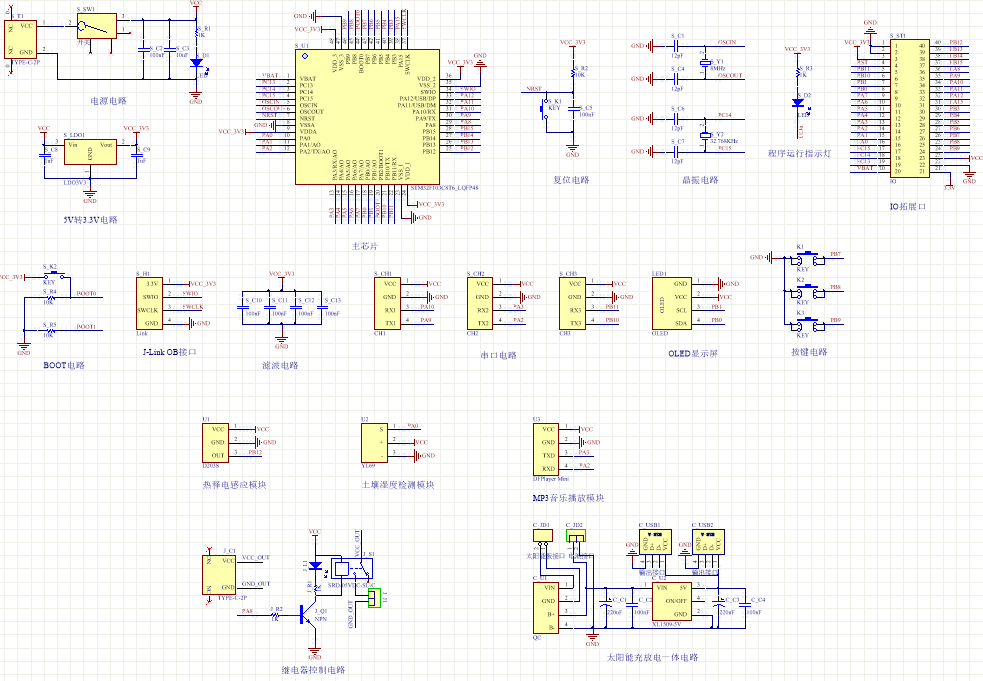Select the J_R2 1K base resistor
983x681 pixels.
(275, 614)
